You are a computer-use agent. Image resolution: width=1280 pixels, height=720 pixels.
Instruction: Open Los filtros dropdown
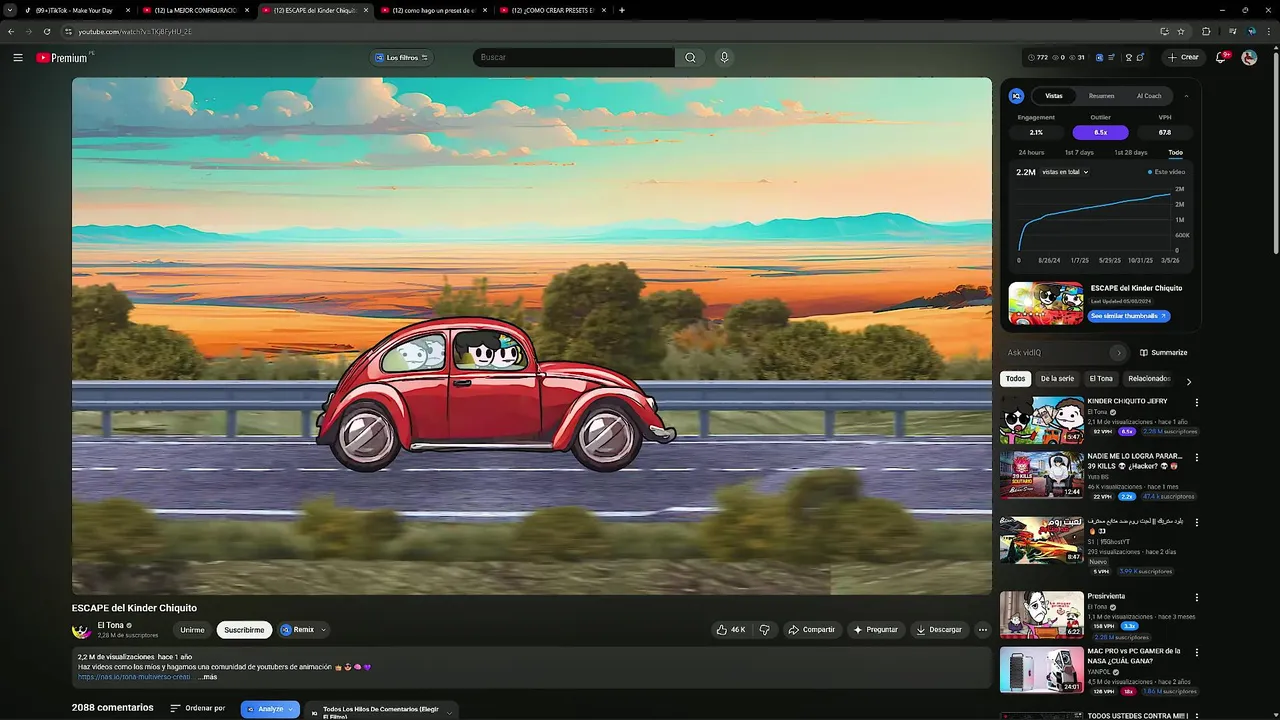pos(401,57)
